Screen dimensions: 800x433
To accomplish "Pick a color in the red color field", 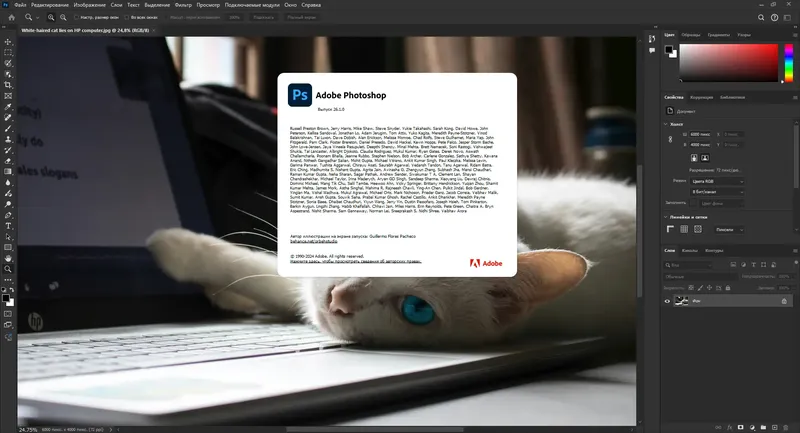I will pyautogui.click(x=729, y=63).
